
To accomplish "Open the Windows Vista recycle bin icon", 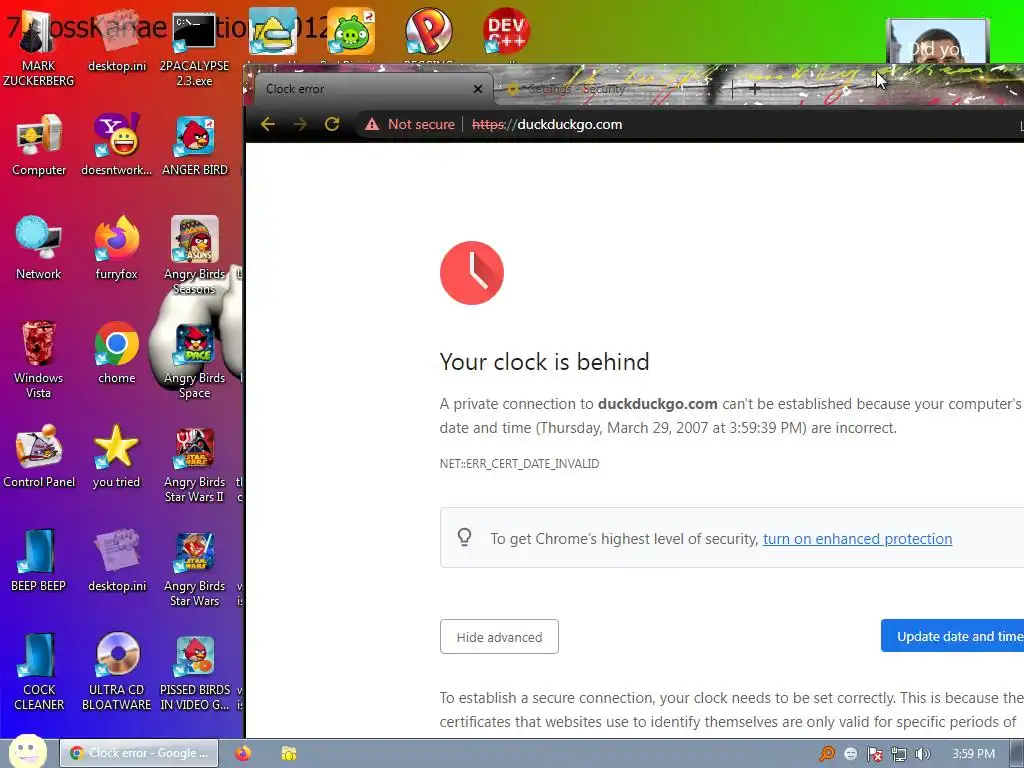I will tap(39, 359).
